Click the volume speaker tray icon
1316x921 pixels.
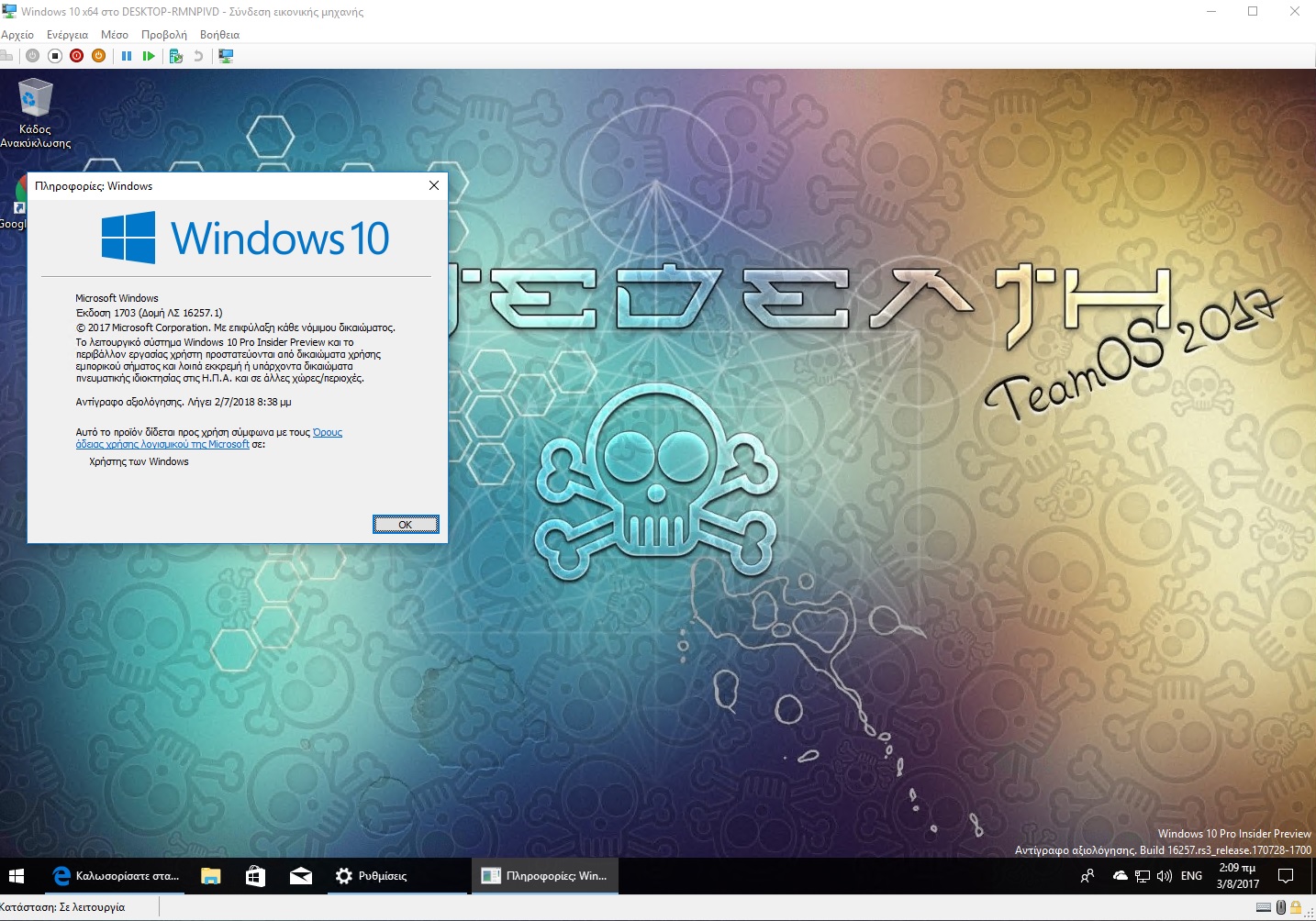pos(1165,876)
